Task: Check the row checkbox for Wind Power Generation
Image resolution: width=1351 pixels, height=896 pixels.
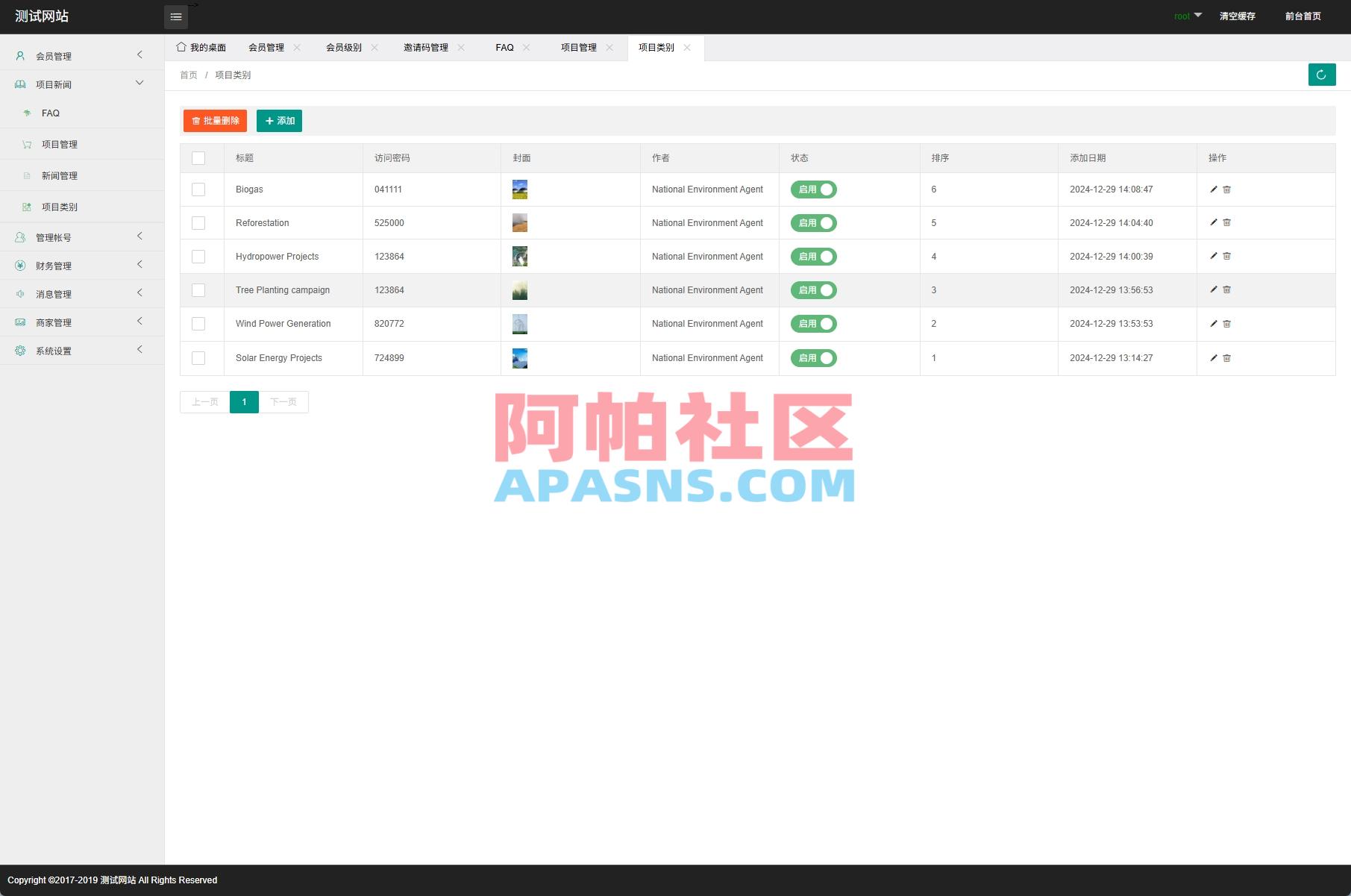Action: [x=198, y=324]
